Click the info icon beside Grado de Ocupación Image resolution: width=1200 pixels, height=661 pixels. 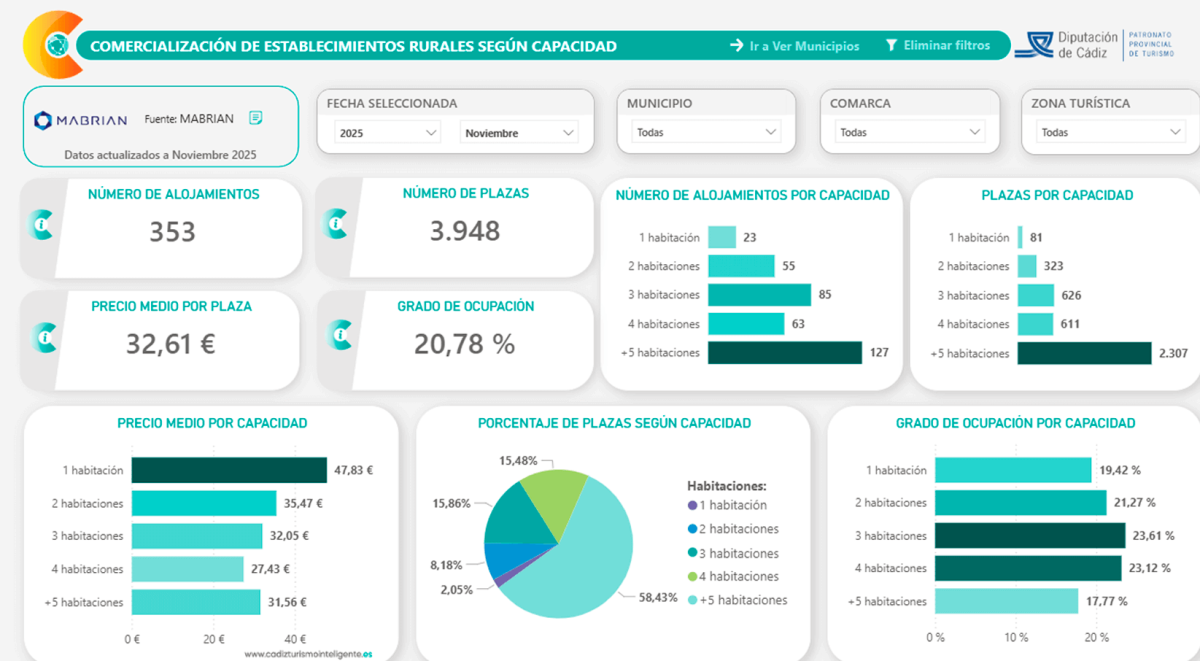click(340, 337)
